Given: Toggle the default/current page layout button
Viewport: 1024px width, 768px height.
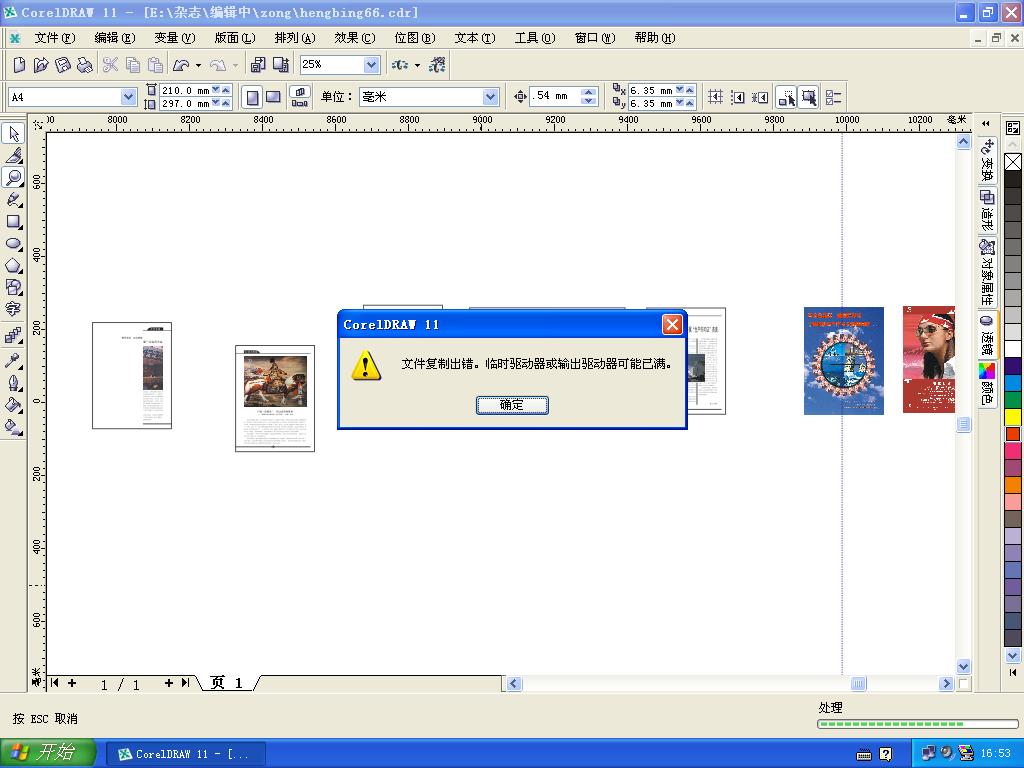Looking at the screenshot, I should [x=300, y=97].
